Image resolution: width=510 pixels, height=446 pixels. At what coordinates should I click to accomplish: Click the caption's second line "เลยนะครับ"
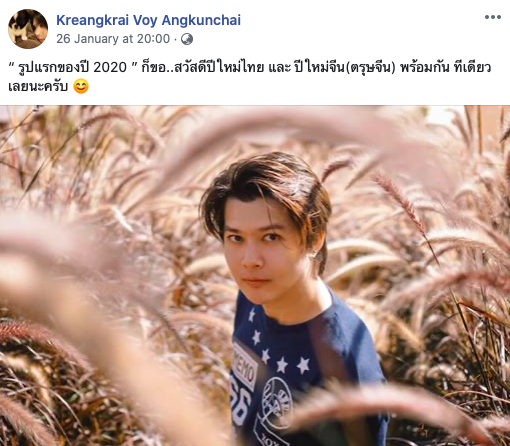tap(38, 87)
